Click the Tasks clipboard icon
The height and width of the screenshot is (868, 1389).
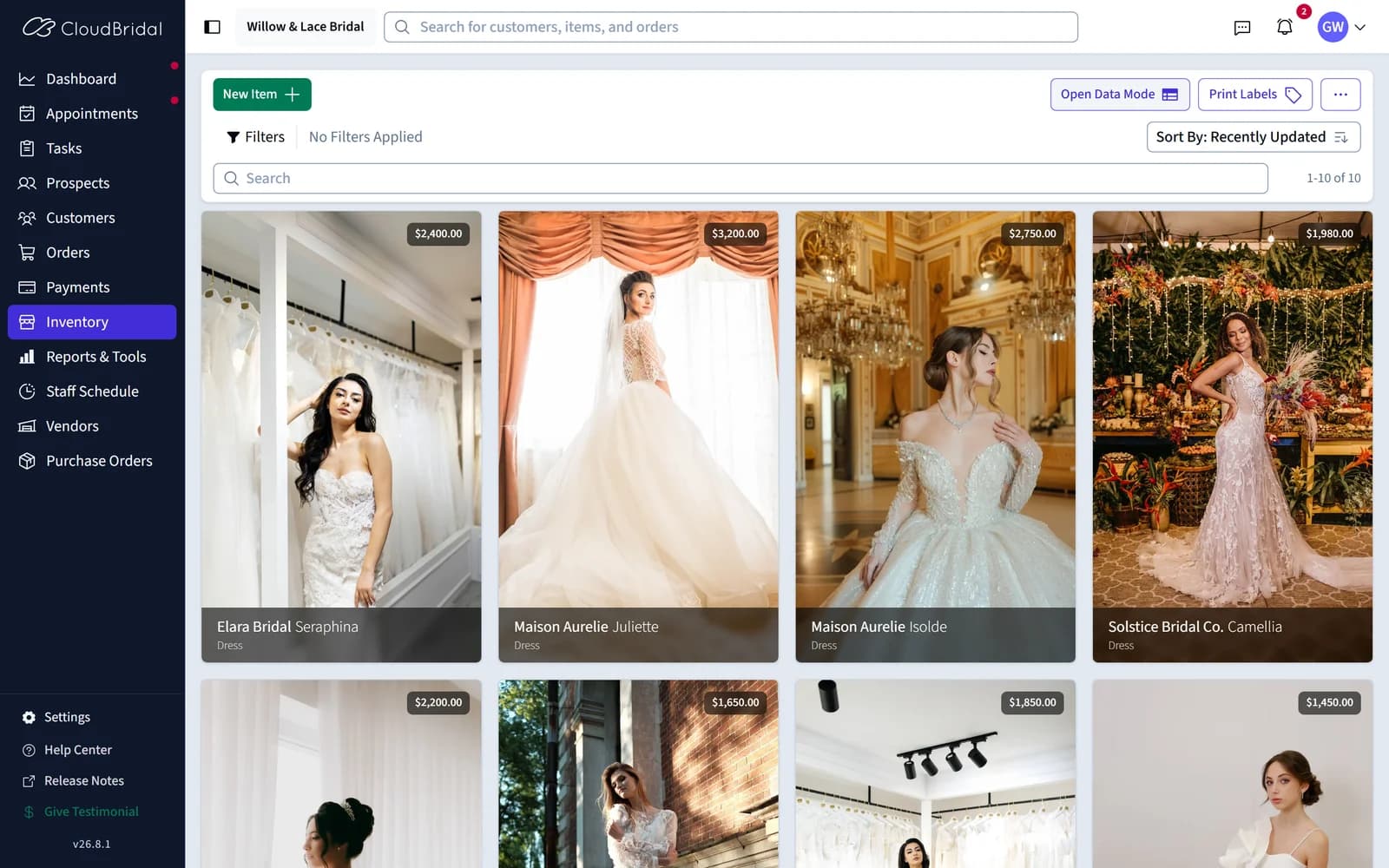[x=27, y=148]
